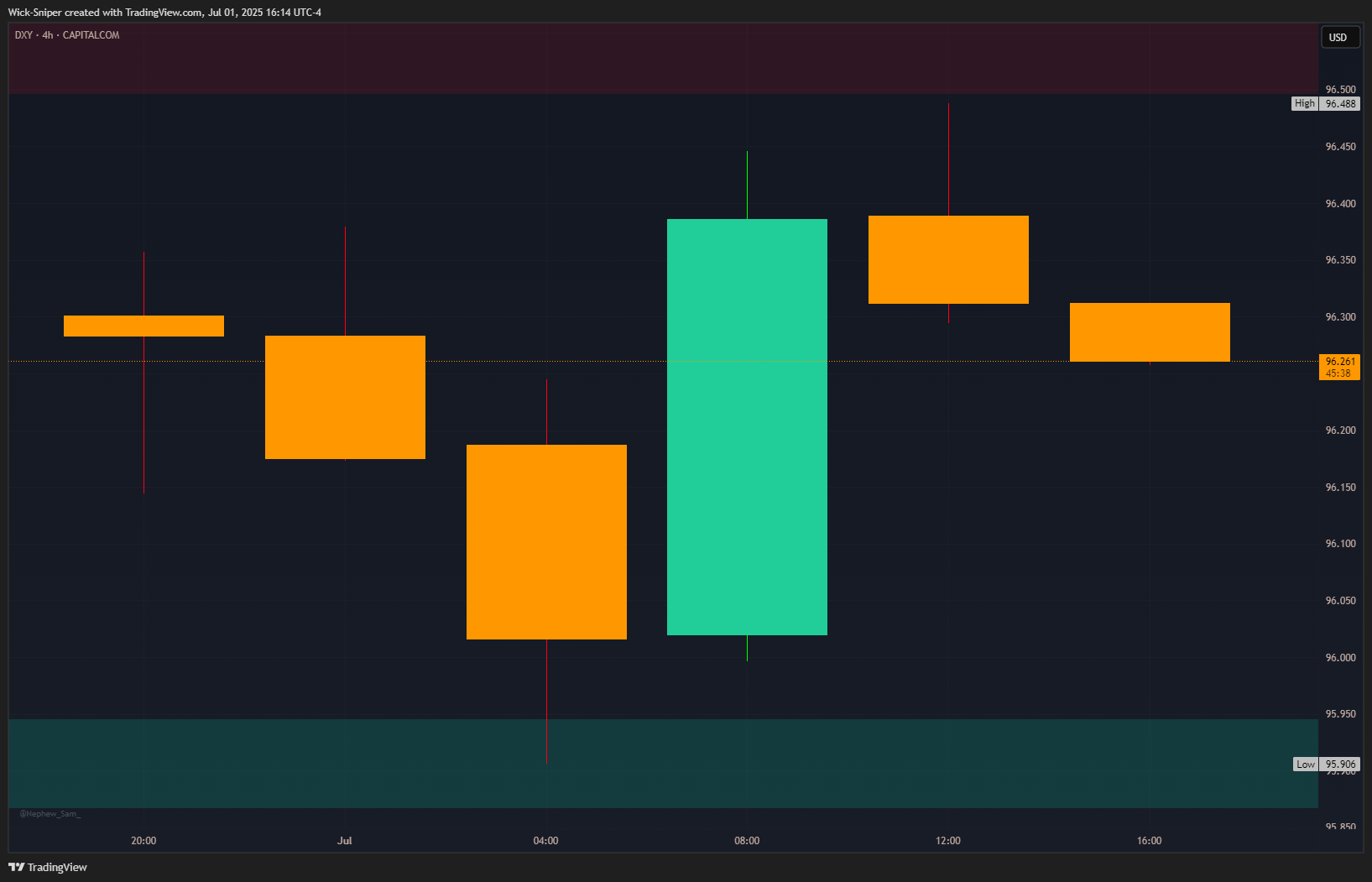Select the latest orange candle at 16:00

(x=1150, y=332)
